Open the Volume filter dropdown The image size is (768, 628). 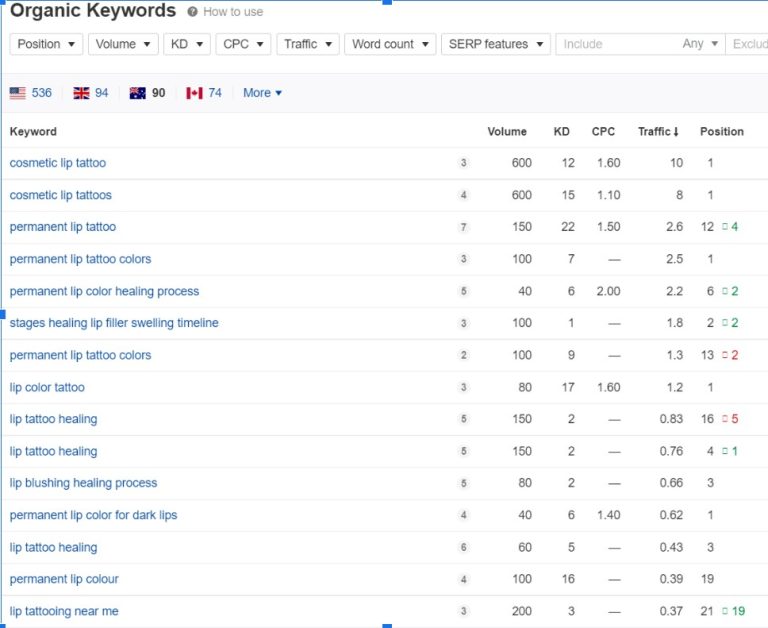(x=123, y=44)
